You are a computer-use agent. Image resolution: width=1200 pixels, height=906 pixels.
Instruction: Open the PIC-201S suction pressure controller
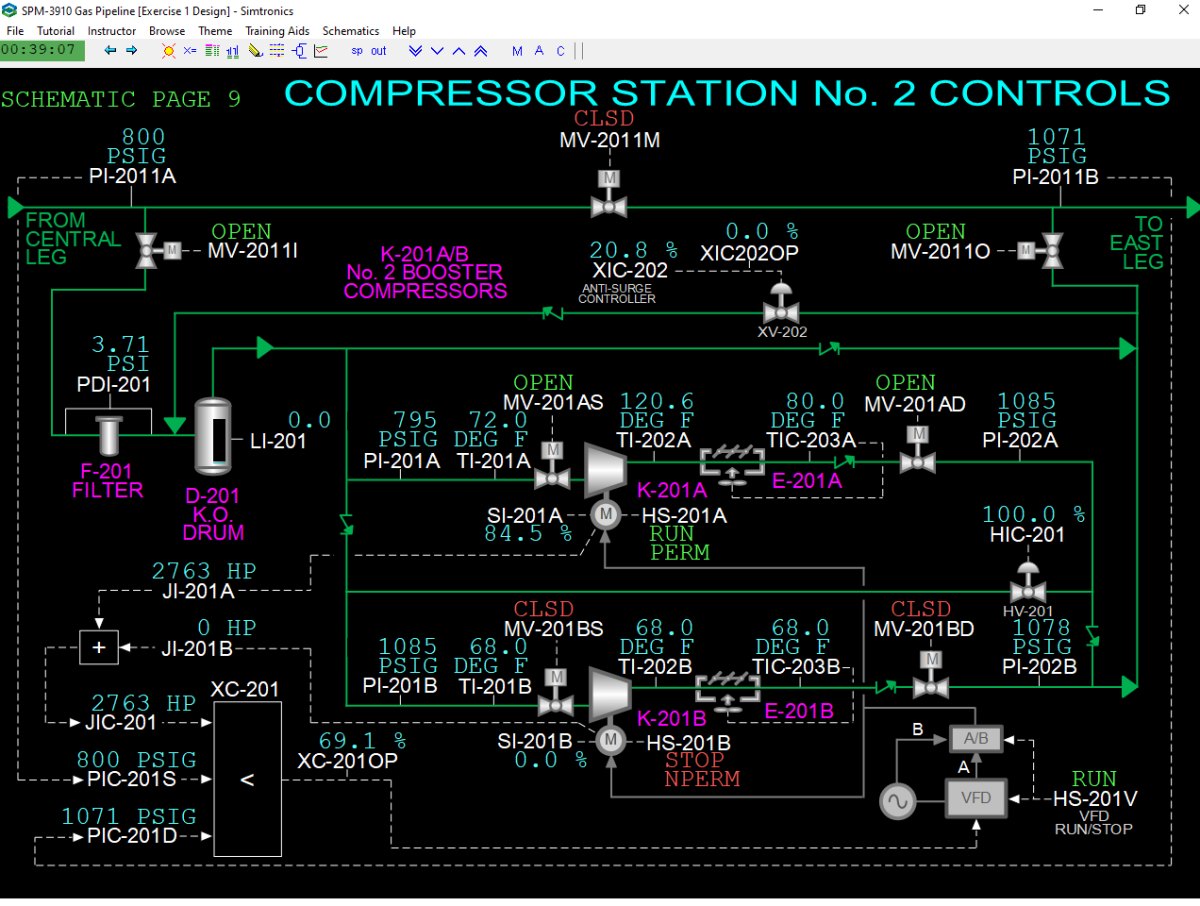pyautogui.click(x=131, y=779)
